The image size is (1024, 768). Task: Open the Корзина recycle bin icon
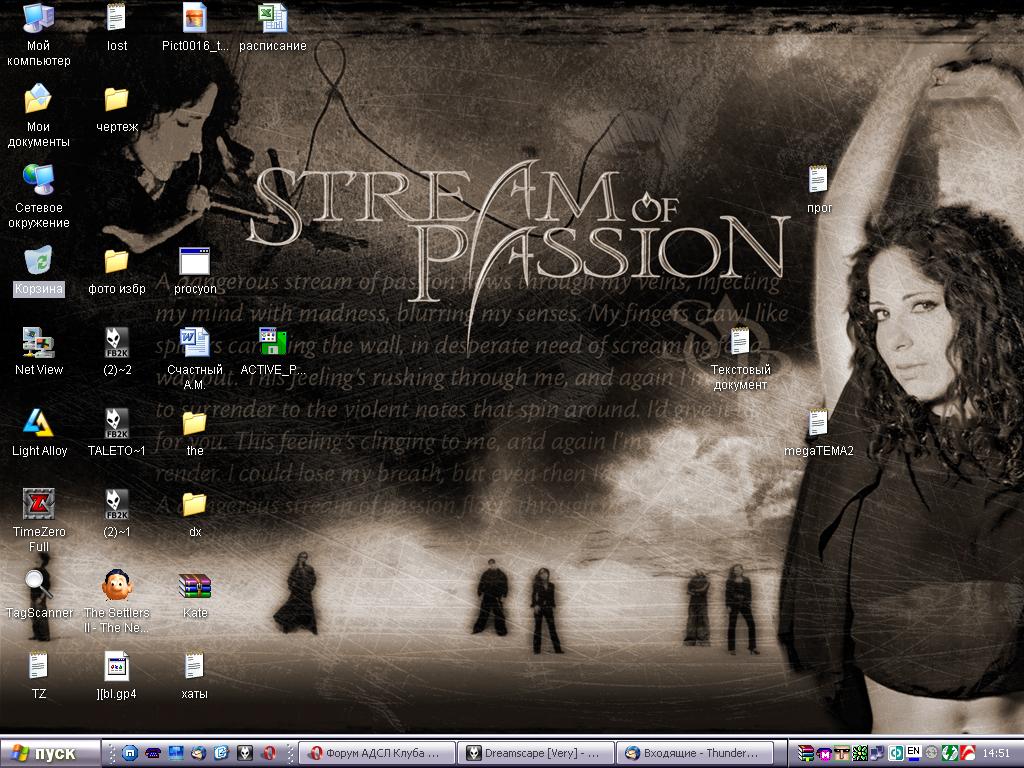click(38, 262)
